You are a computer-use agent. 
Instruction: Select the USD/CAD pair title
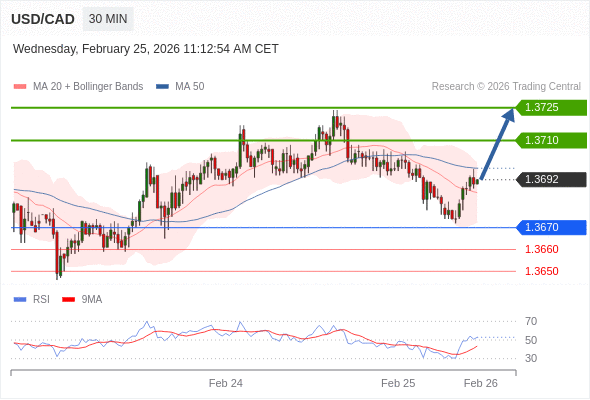click(43, 19)
